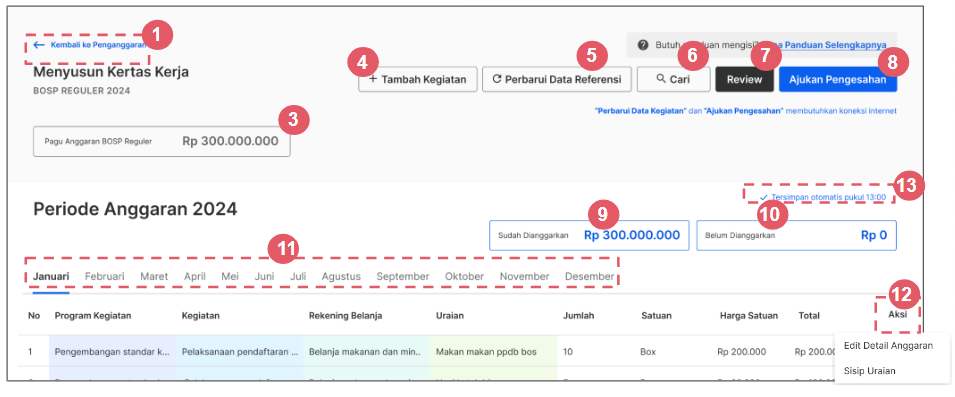Click the Sudah Dianggarkan amount box
Screen dimensions: 955x397
point(589,235)
